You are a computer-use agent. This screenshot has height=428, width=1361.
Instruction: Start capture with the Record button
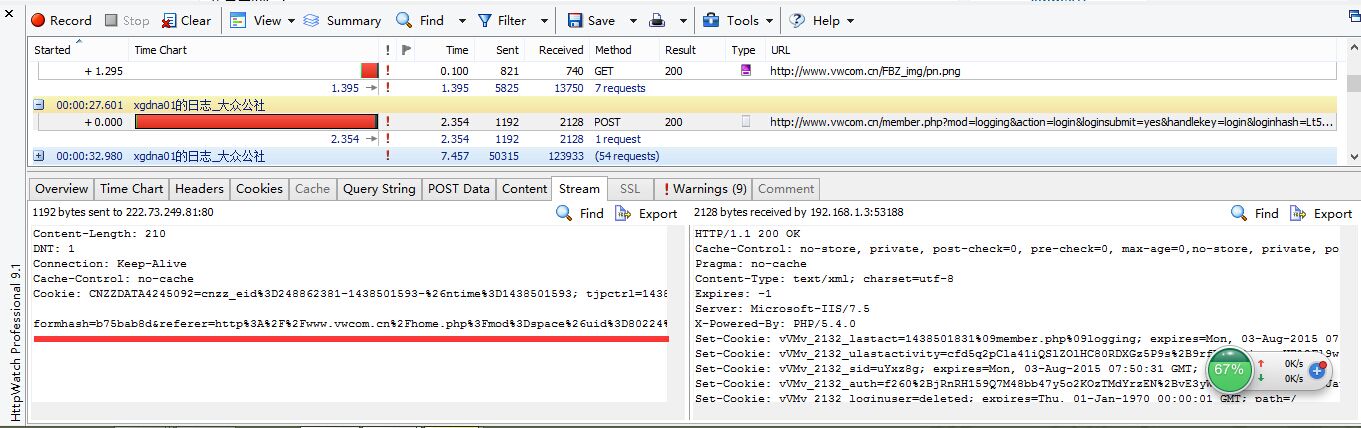click(x=61, y=20)
